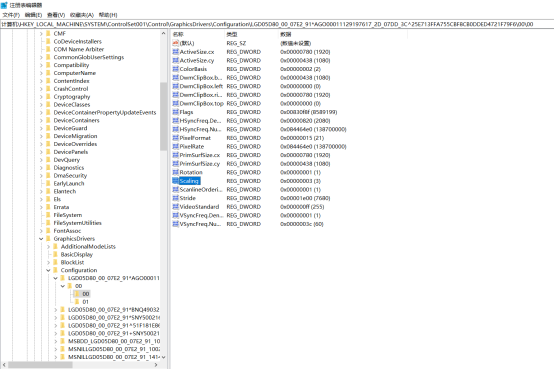Select the Scaling DWORD value icon
The height and width of the screenshot is (370, 554).
point(176,181)
